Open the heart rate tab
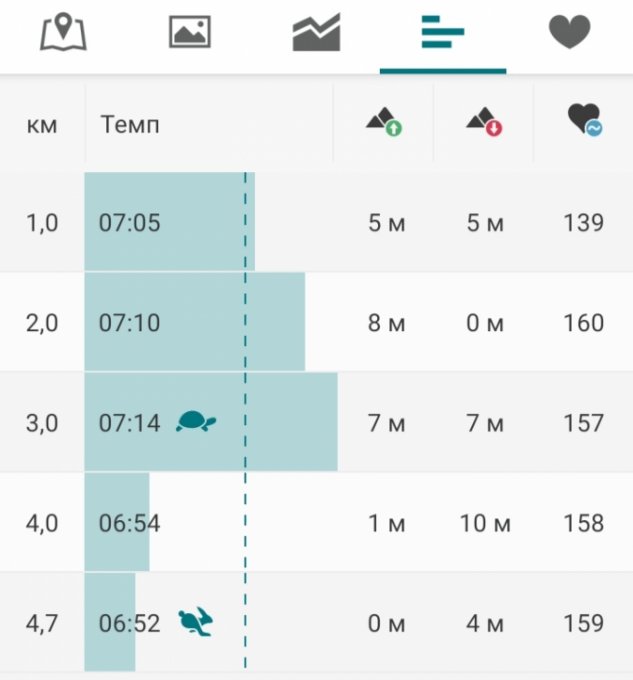The image size is (633, 680). (x=569, y=33)
